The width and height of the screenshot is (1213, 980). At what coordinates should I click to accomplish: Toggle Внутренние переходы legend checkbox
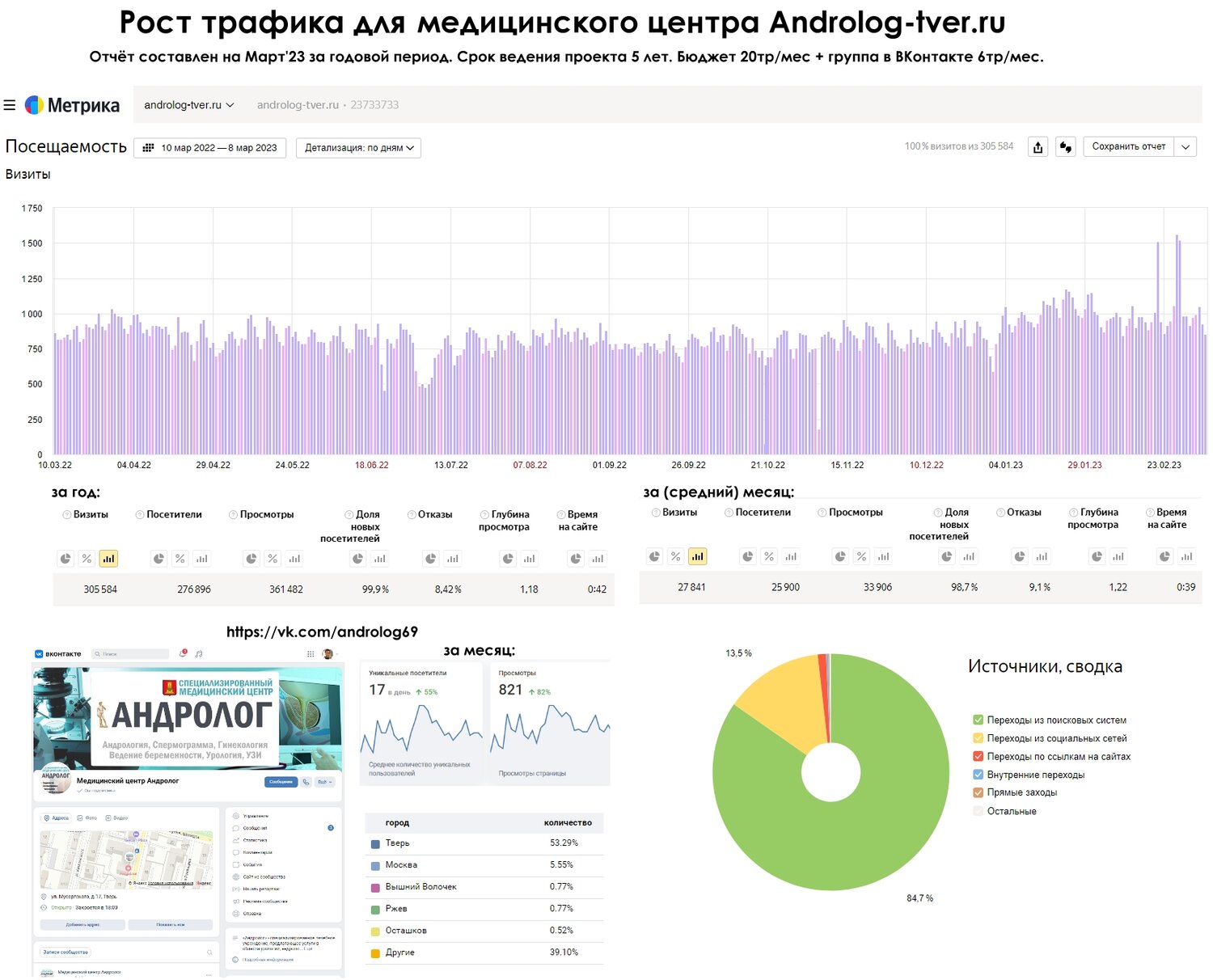pos(978,775)
